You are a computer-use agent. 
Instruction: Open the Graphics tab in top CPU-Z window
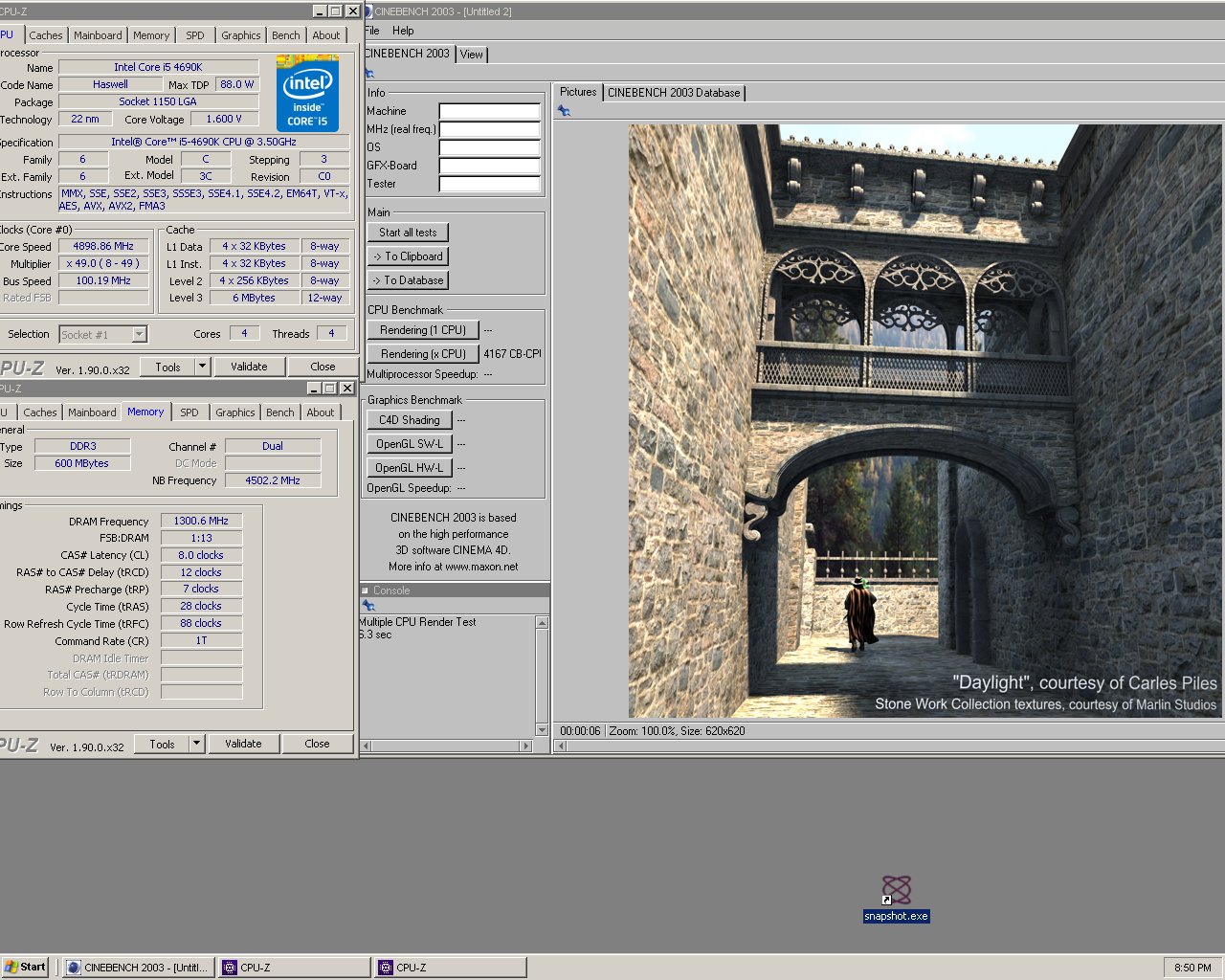(x=241, y=35)
